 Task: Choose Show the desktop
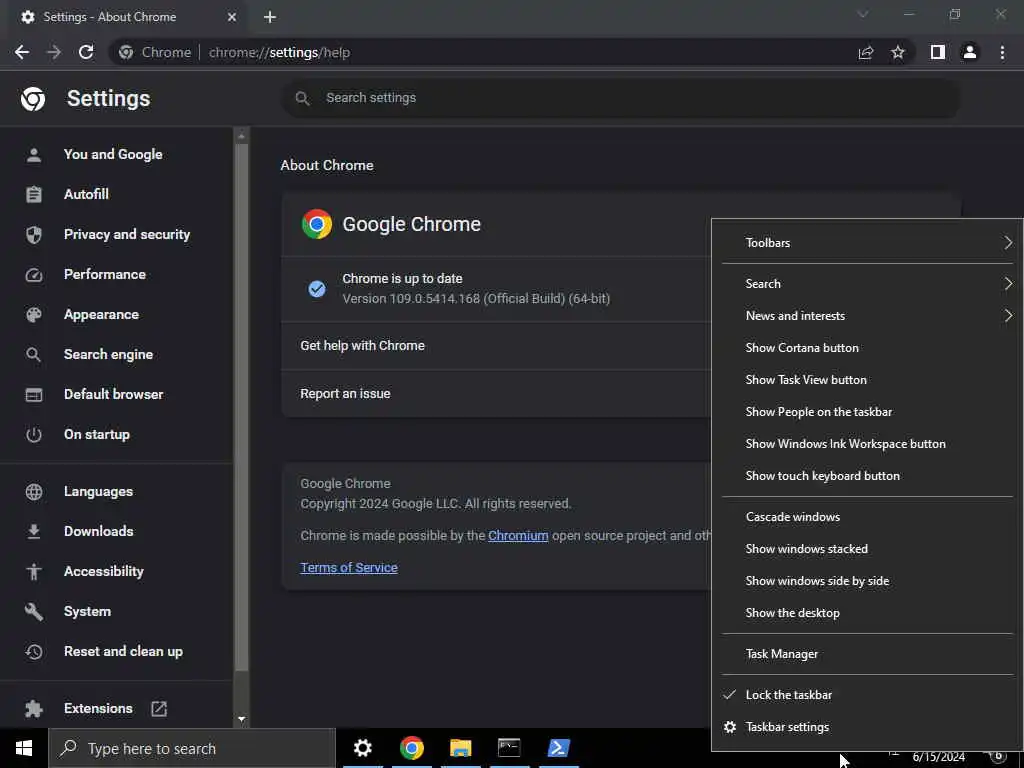pos(867,613)
